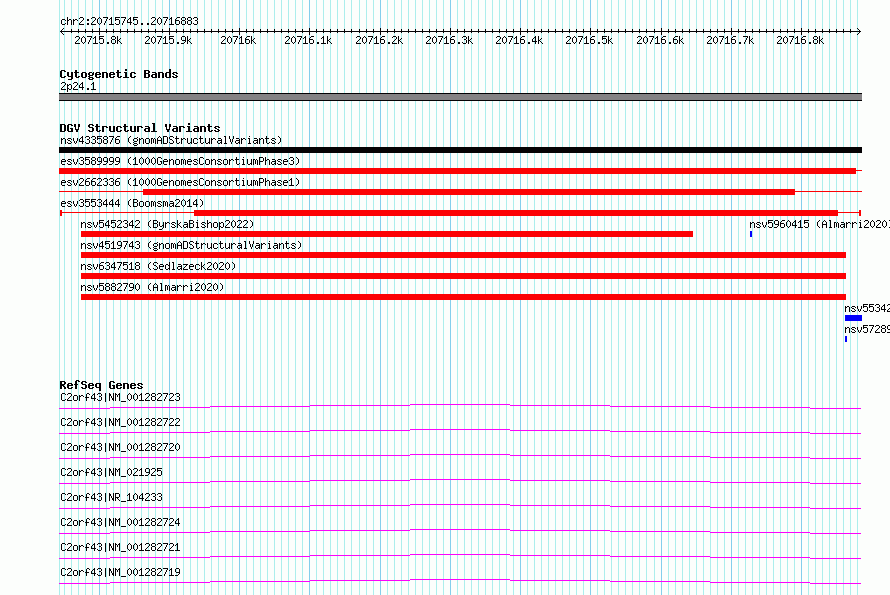Open C2orf43|NR_104233 transcript label
This screenshot has width=890, height=595.
coord(111,497)
